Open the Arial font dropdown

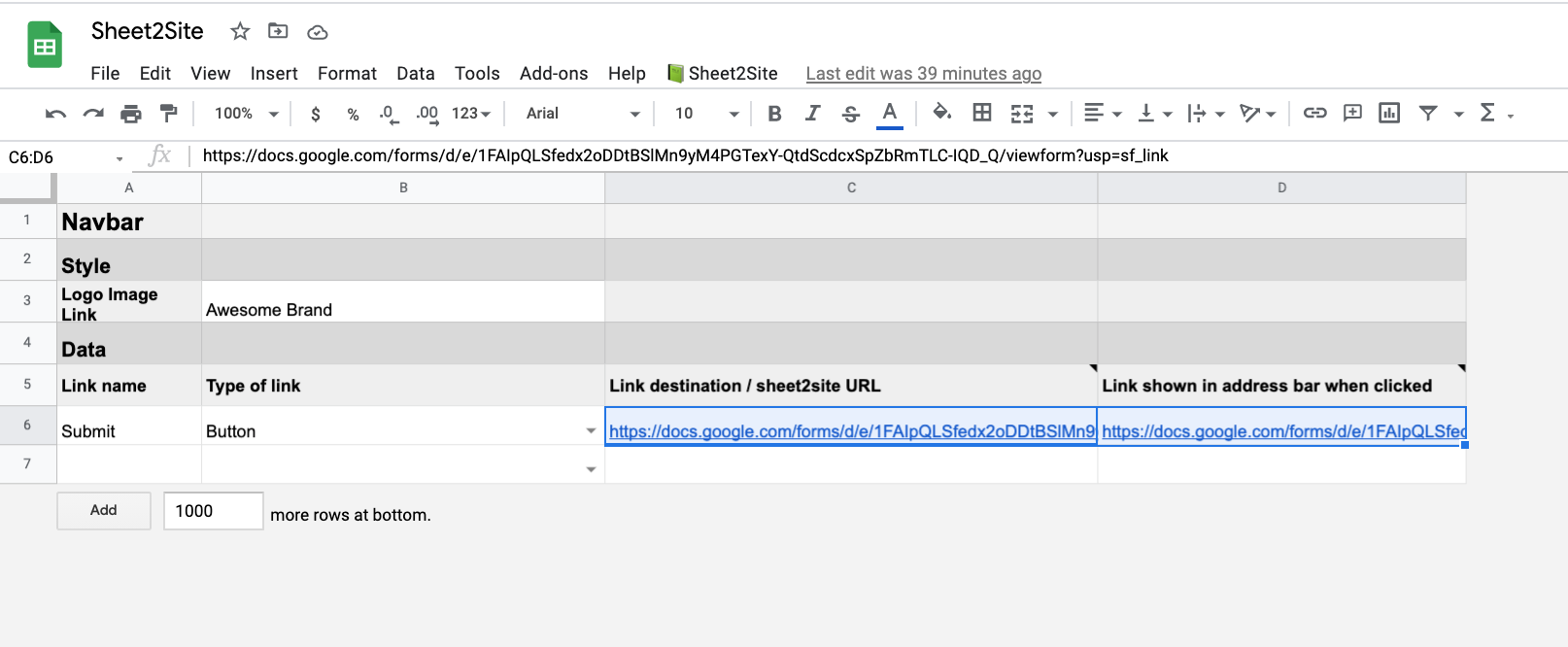(582, 114)
